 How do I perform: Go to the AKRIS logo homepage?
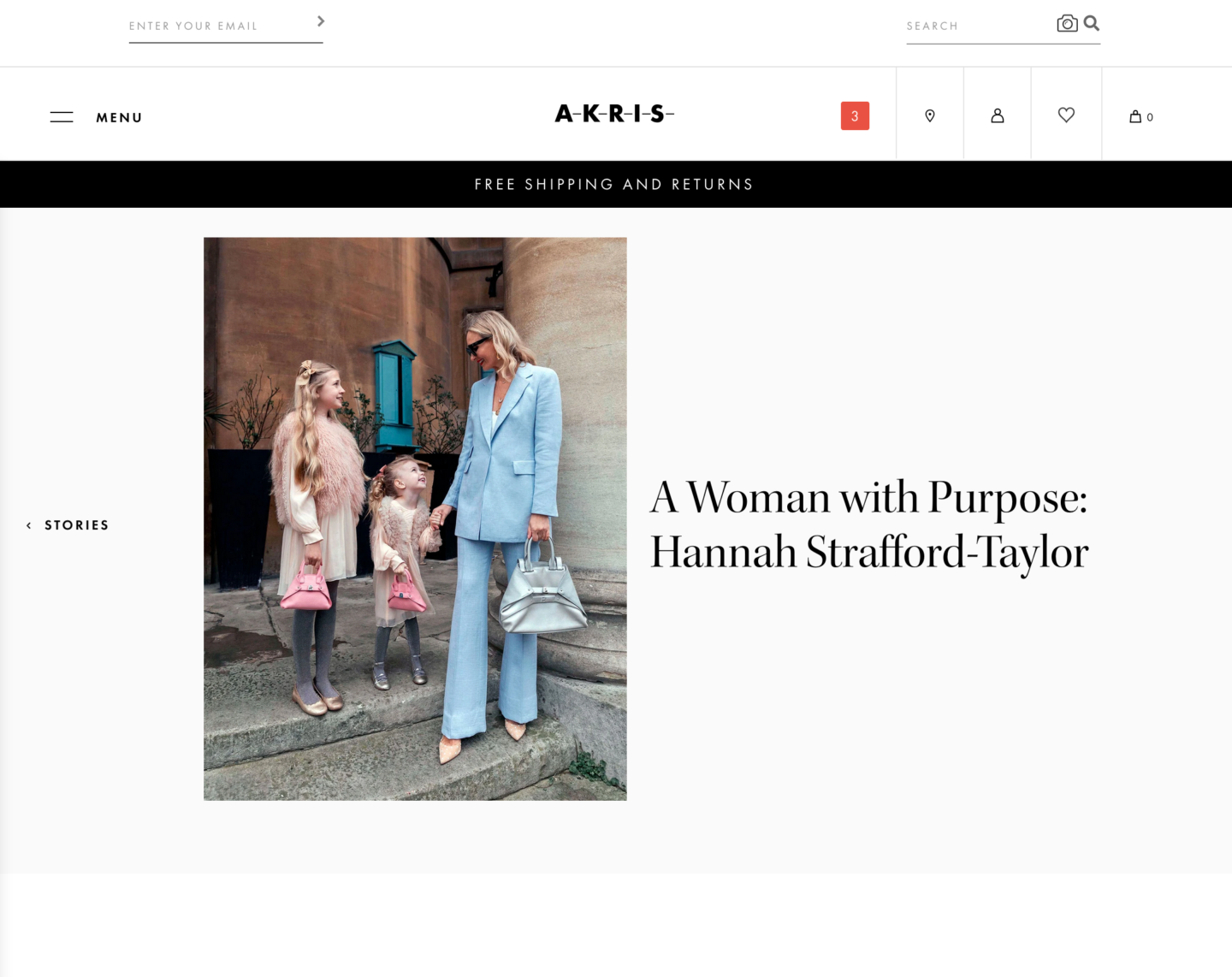click(x=614, y=114)
